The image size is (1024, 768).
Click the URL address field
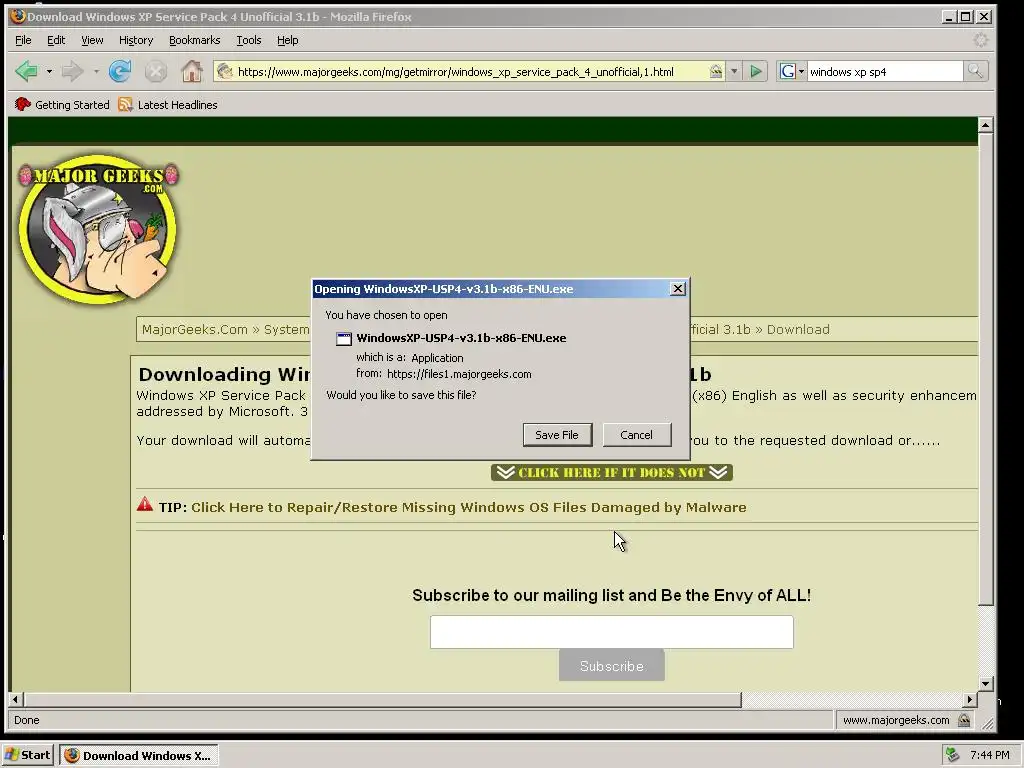(470, 72)
